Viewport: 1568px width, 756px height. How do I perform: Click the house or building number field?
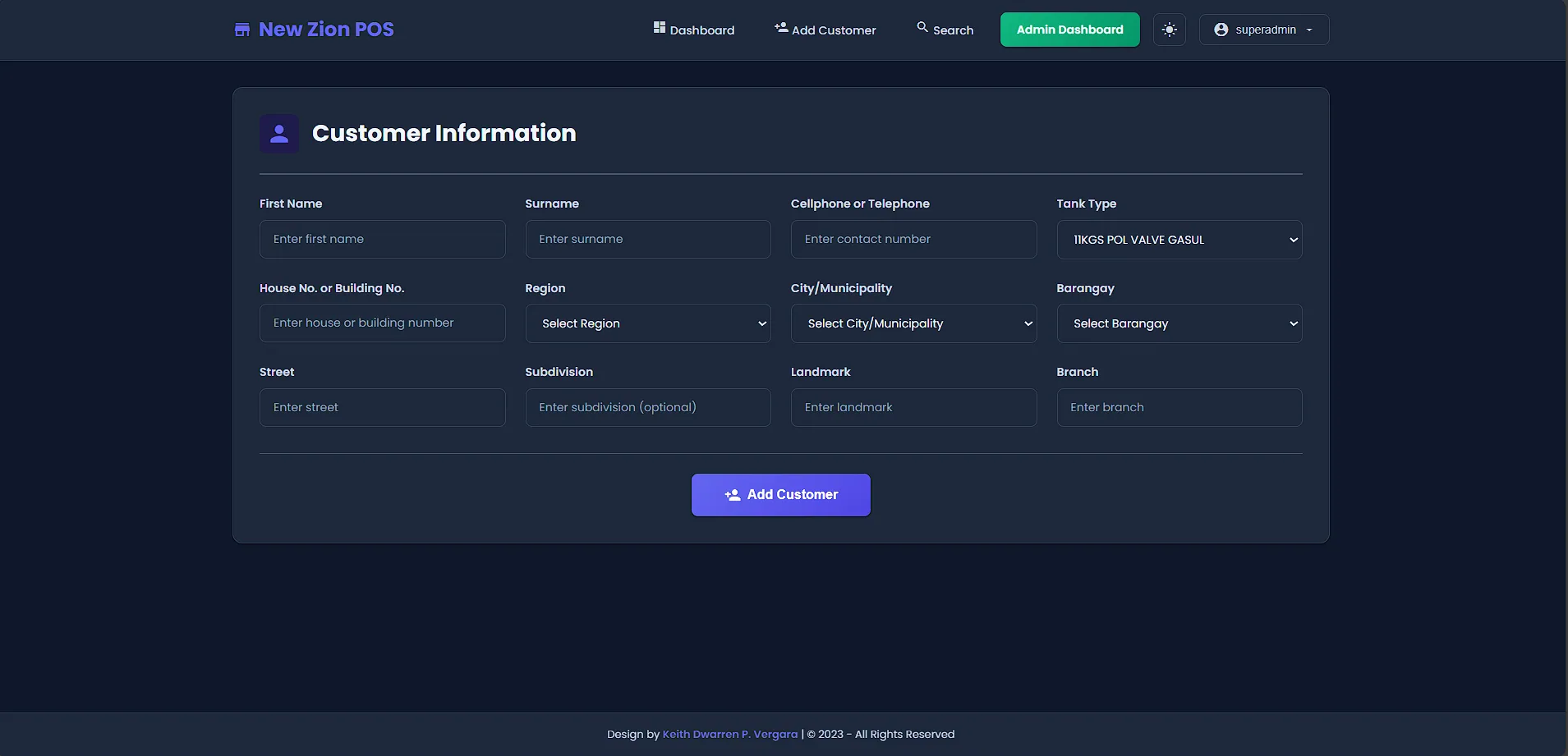[383, 323]
